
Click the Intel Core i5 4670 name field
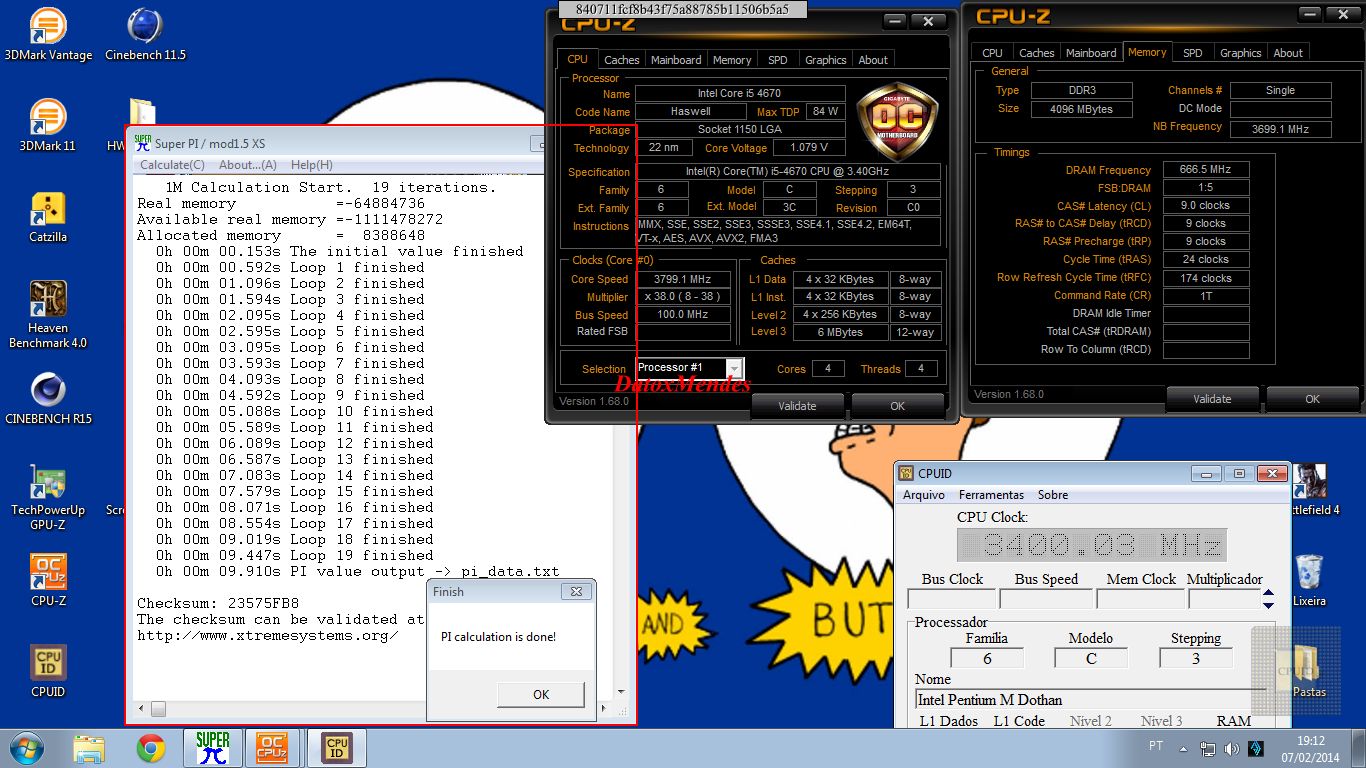739,94
